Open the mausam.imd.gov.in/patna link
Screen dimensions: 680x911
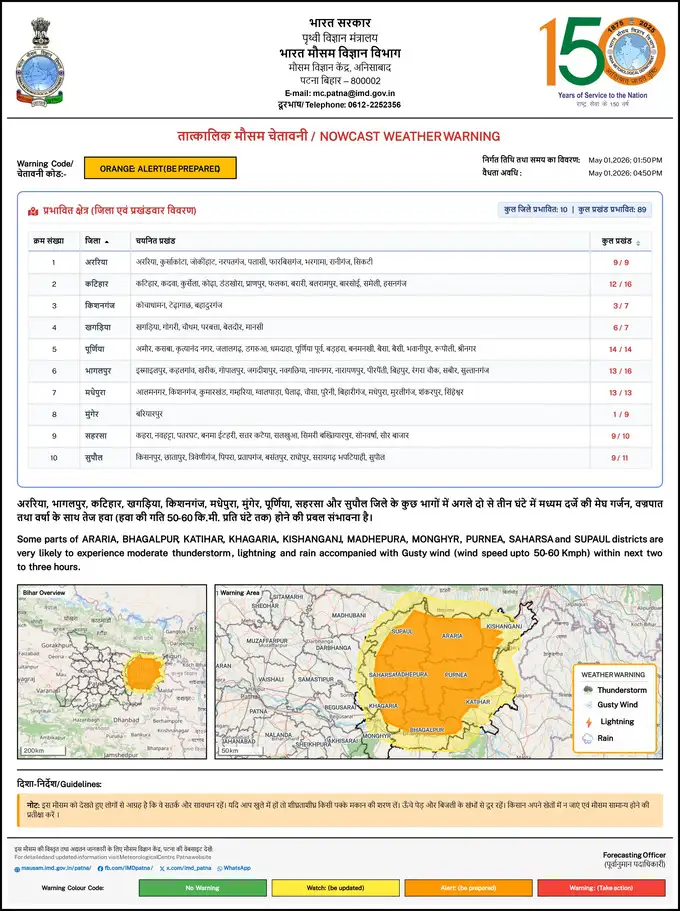tap(53, 868)
